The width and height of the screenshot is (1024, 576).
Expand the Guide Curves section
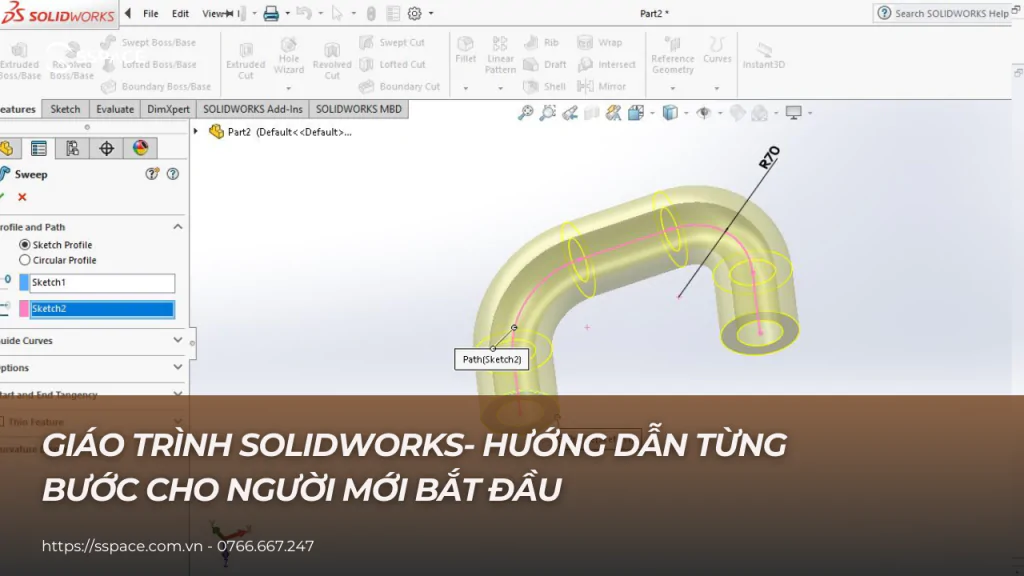(x=178, y=340)
